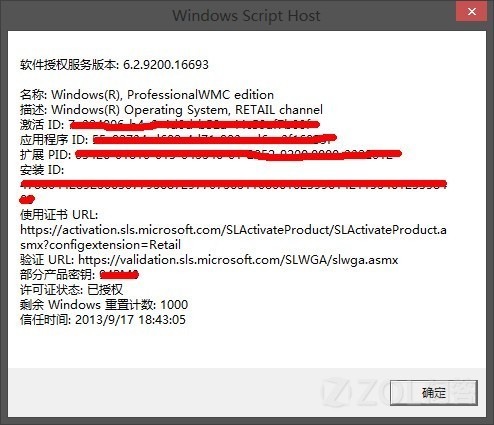
Task: Click the redacted 扩展 PID value
Action: pos(239,154)
